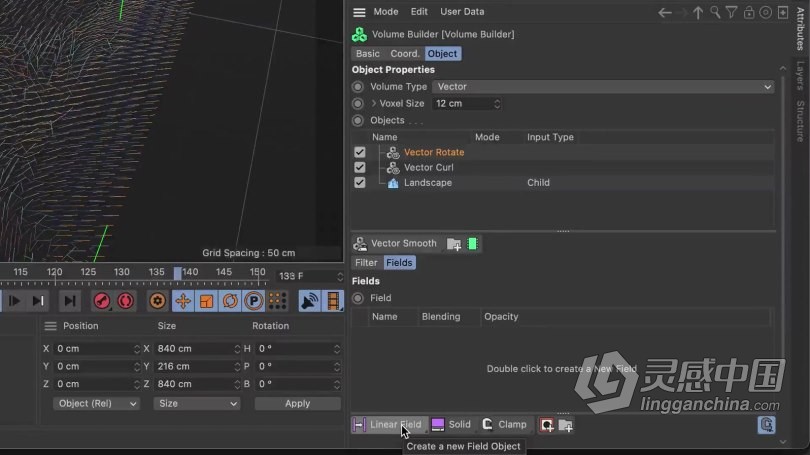810x455 pixels.
Task: Click the record active objects button
Action: [102, 301]
